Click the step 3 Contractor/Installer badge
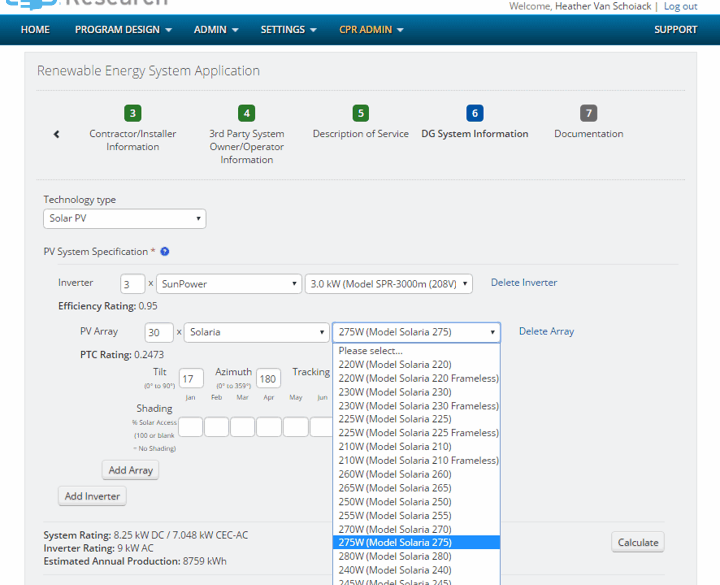The width and height of the screenshot is (720, 585). 133,113
